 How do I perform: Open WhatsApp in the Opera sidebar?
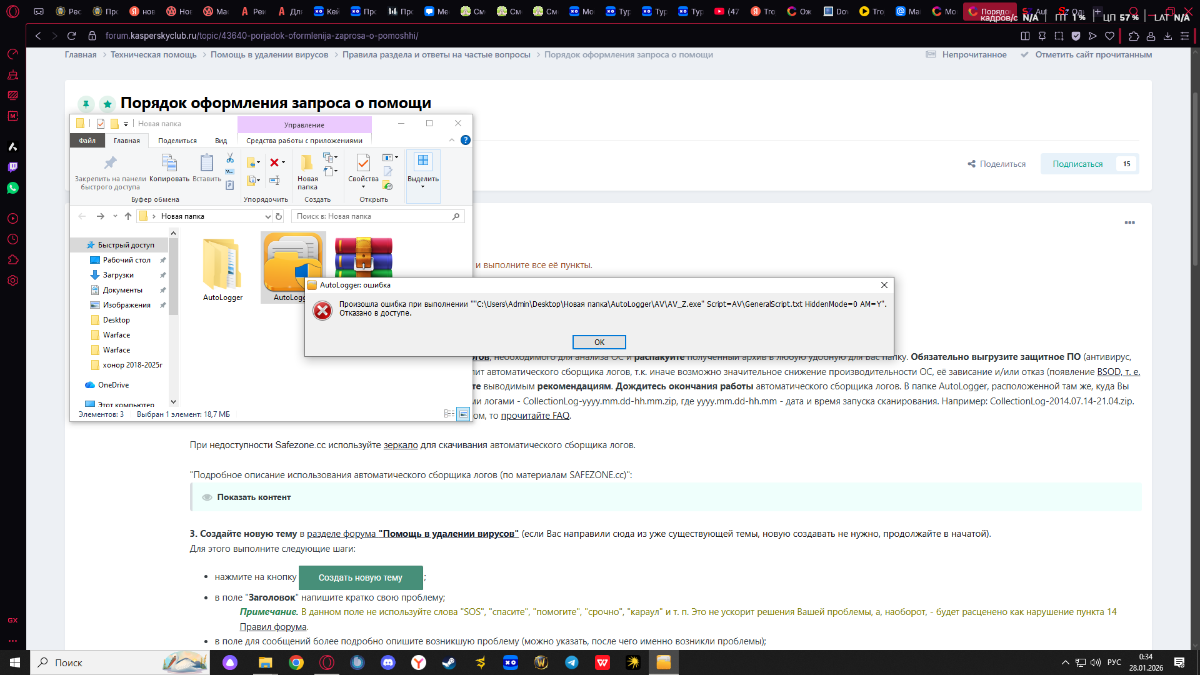click(12, 188)
